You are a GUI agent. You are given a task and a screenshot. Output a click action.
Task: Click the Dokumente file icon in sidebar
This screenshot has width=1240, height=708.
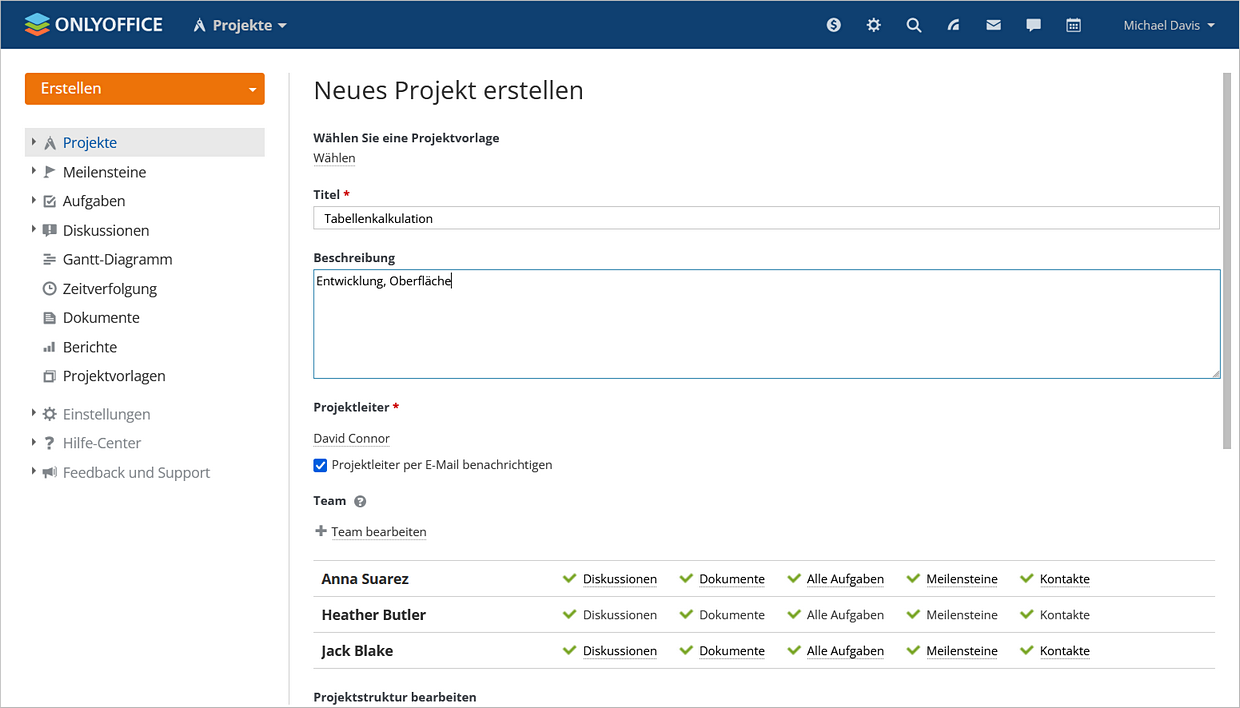(50, 318)
